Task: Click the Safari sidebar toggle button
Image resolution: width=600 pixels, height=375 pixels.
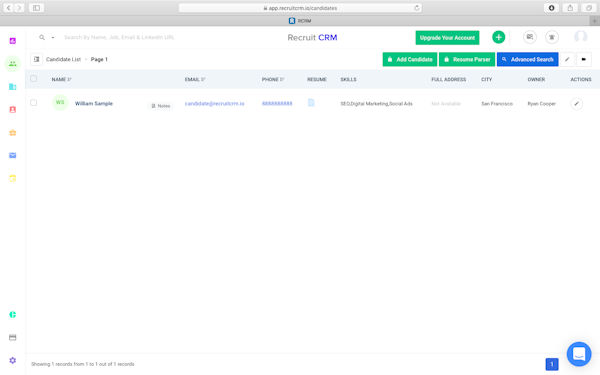Action: 36,8
